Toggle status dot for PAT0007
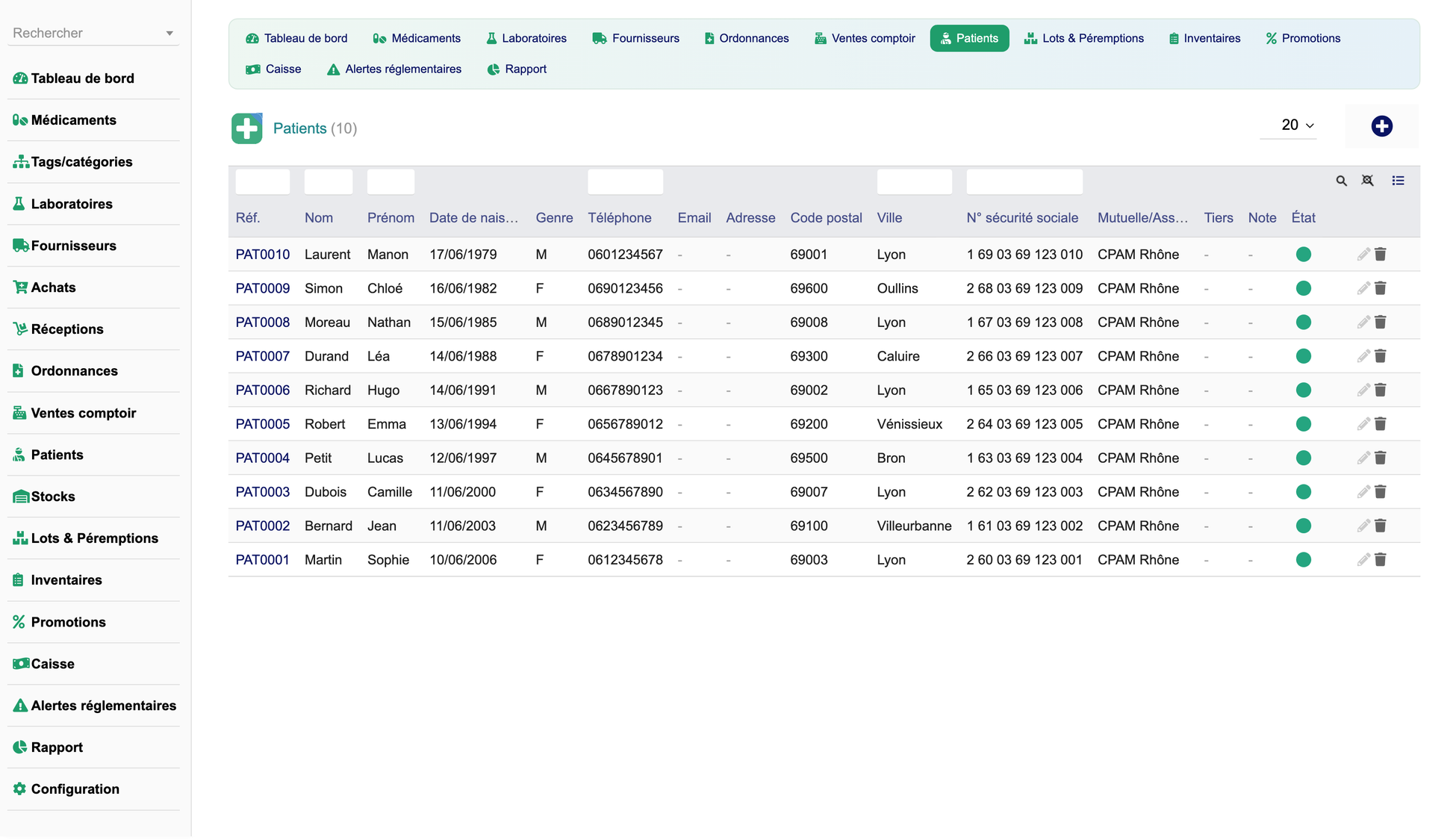The image size is (1453, 840). (x=1304, y=356)
